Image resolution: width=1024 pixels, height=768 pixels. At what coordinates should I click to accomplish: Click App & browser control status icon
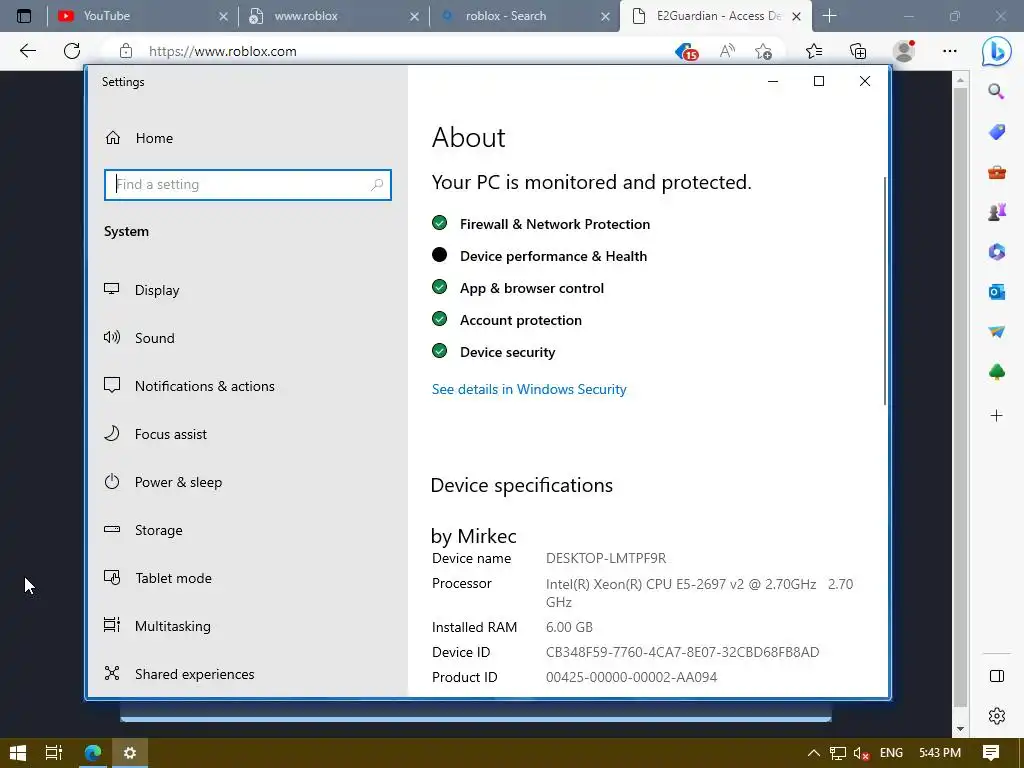440,287
